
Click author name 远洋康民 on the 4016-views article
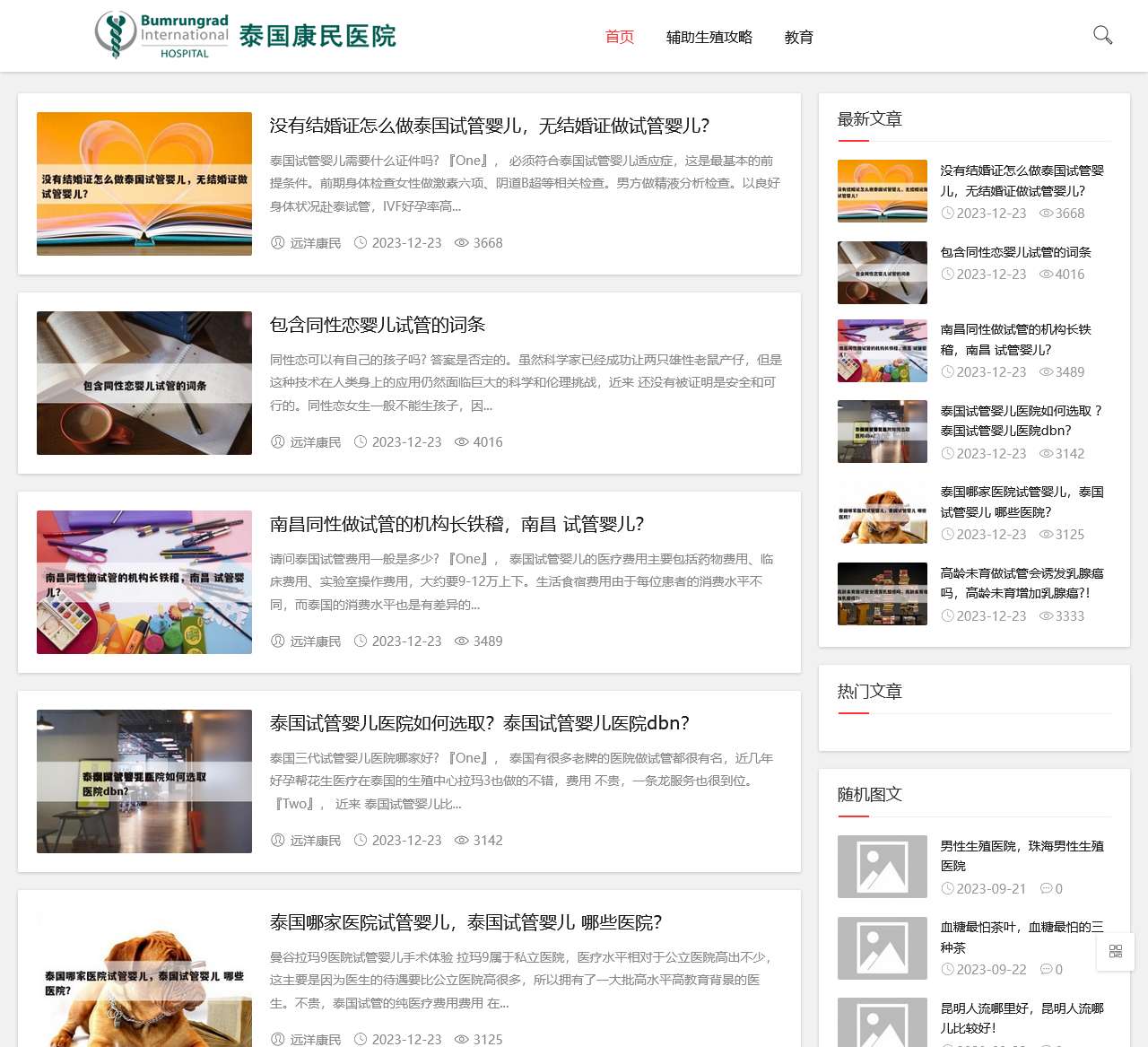tap(316, 442)
